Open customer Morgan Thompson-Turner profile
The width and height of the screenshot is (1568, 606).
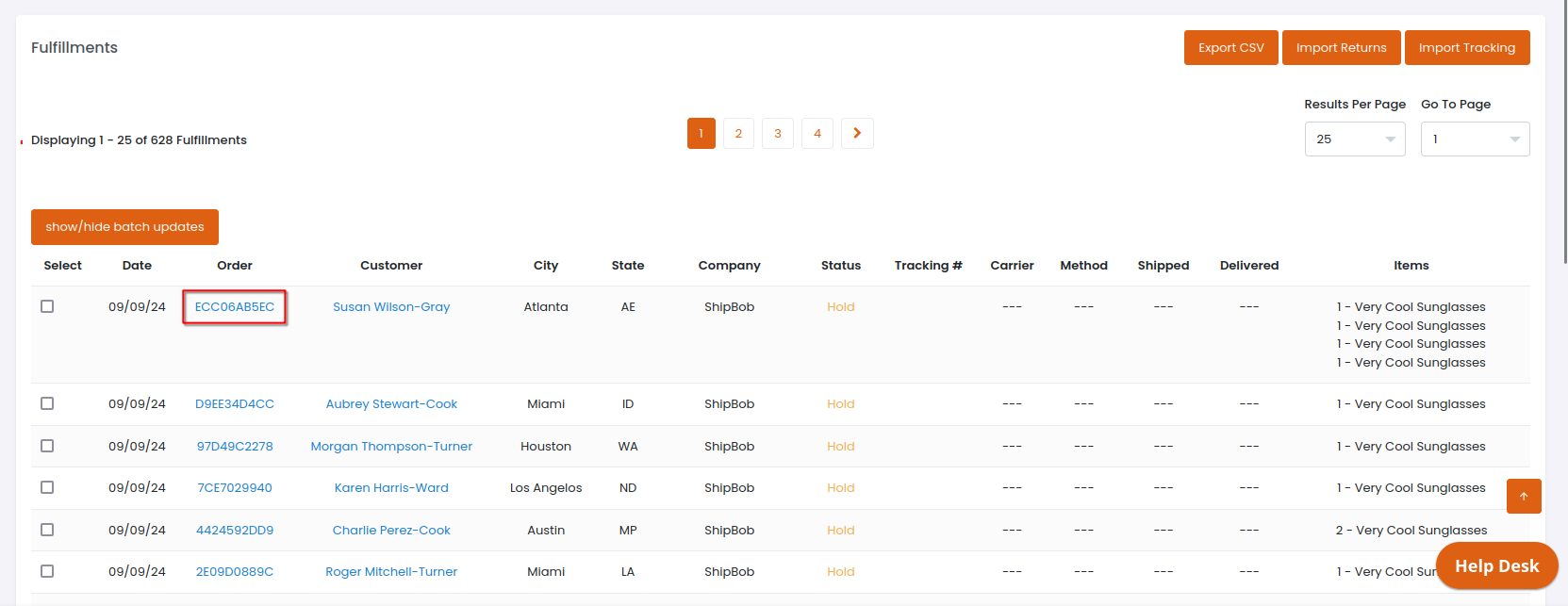tap(391, 447)
